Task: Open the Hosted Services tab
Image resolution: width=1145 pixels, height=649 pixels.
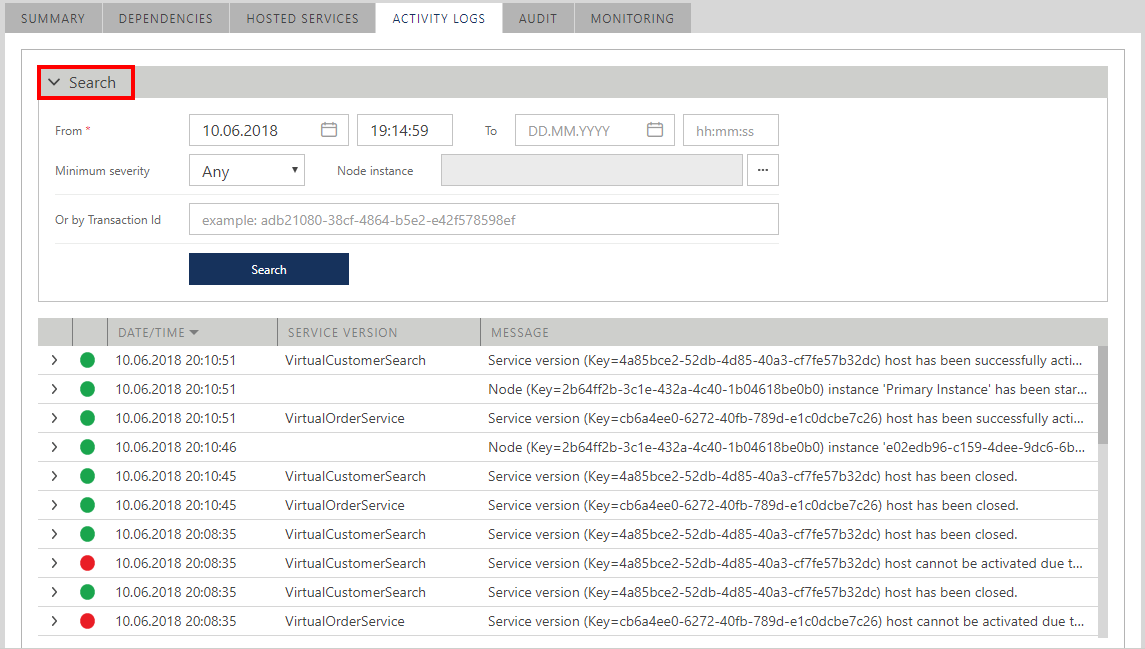Action: pyautogui.click(x=302, y=18)
